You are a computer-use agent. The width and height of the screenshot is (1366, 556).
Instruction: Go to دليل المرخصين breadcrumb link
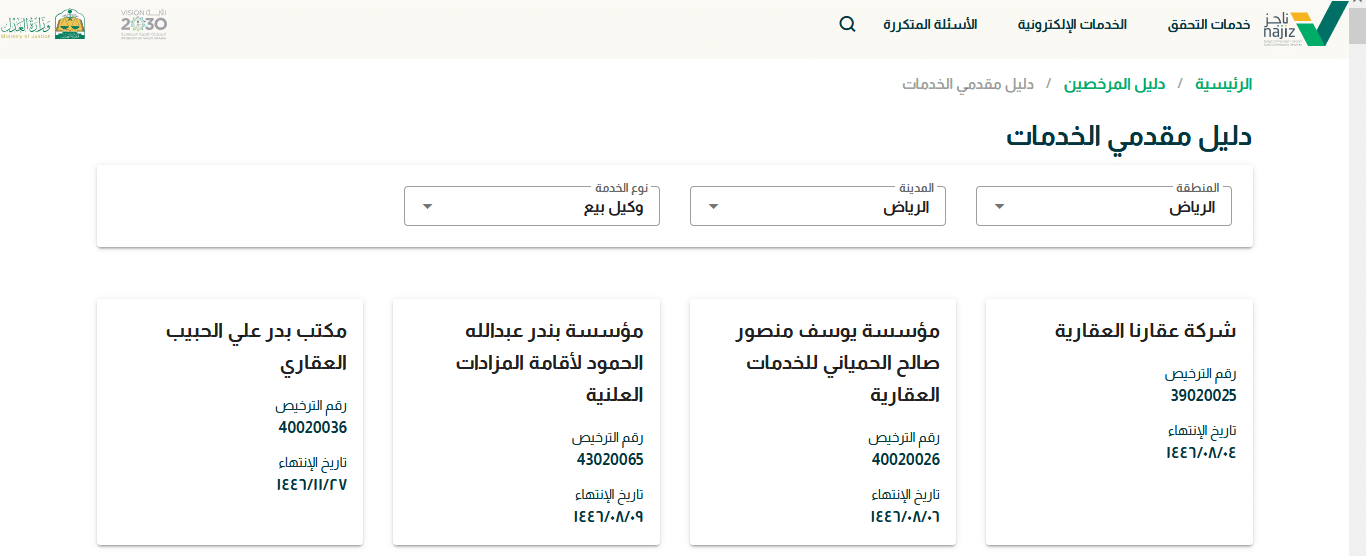point(1114,84)
